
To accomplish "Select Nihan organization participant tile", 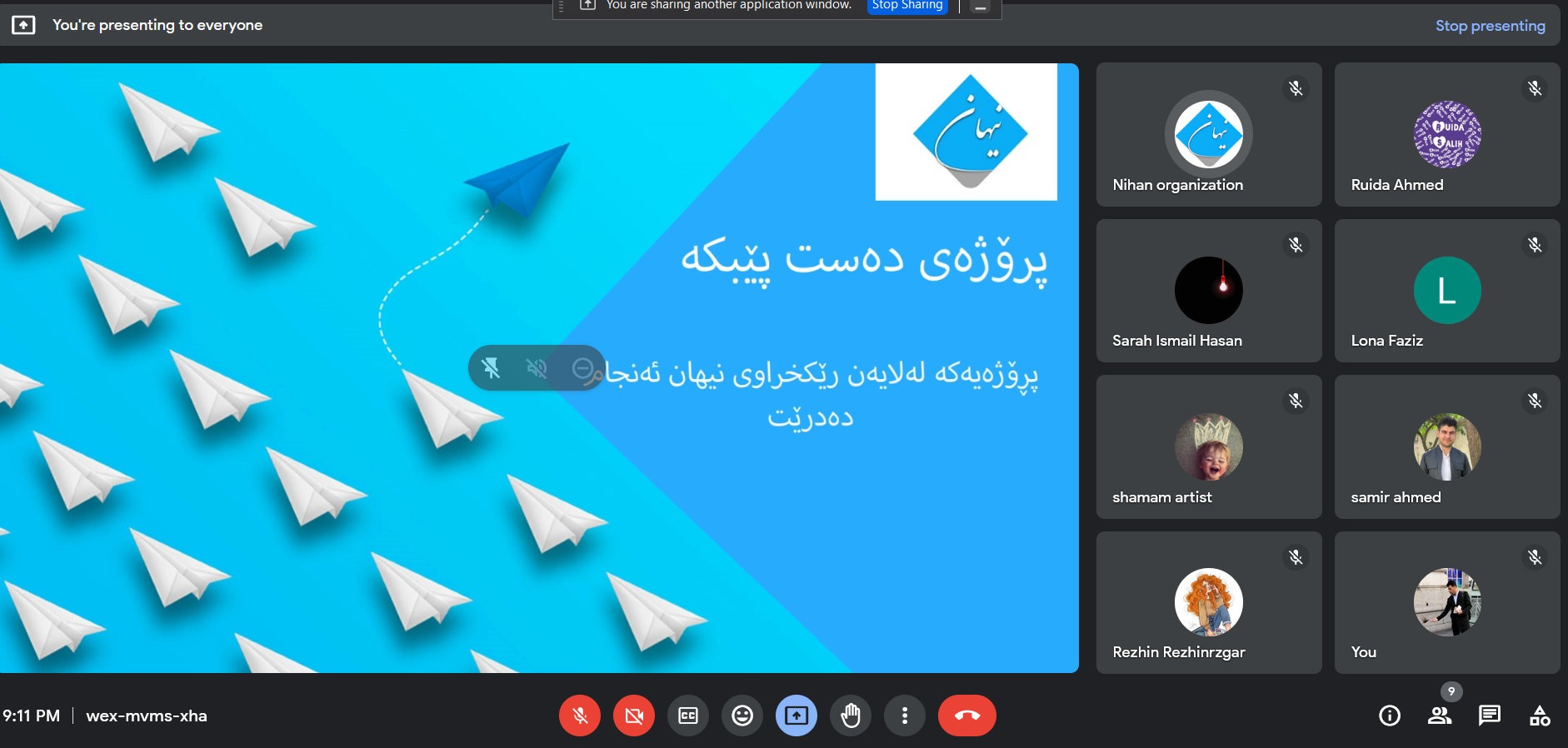I will [1209, 135].
